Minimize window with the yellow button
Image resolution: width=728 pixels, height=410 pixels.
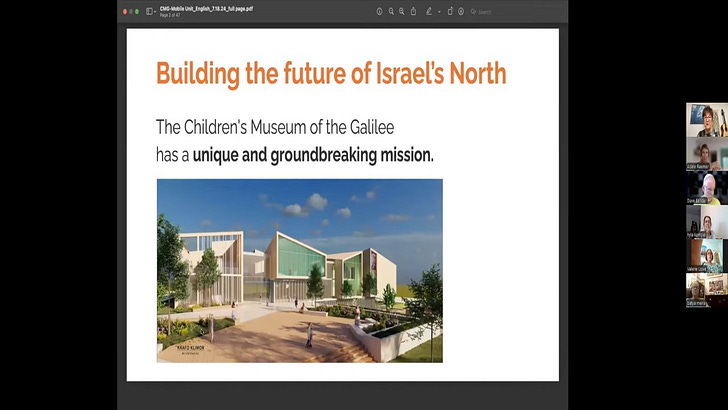131,12
